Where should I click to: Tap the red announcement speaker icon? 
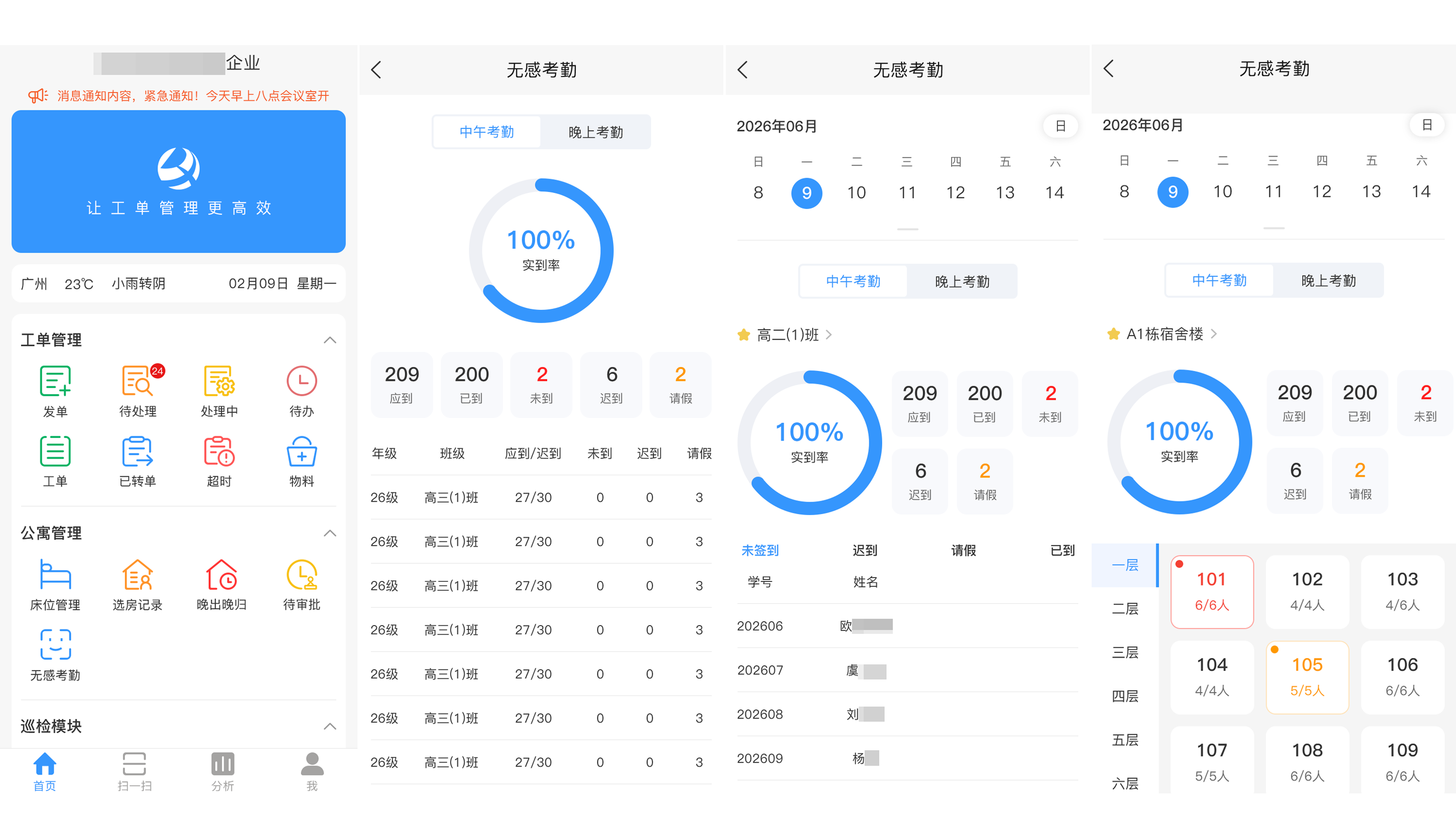(38, 95)
